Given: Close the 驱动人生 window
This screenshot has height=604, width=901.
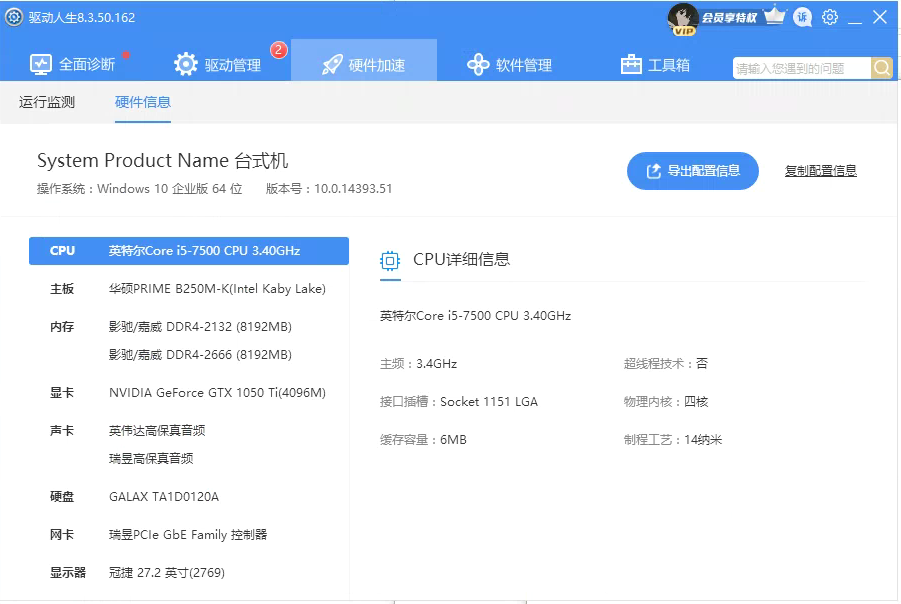Looking at the screenshot, I should [x=880, y=17].
